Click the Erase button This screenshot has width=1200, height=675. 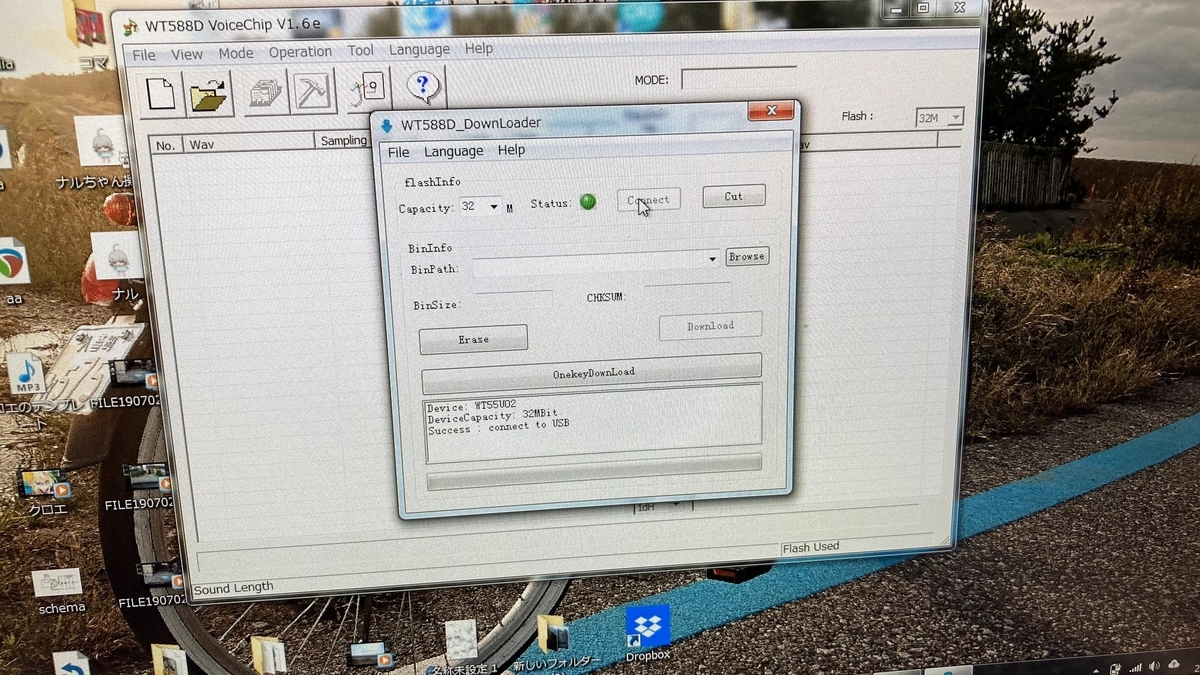(473, 339)
